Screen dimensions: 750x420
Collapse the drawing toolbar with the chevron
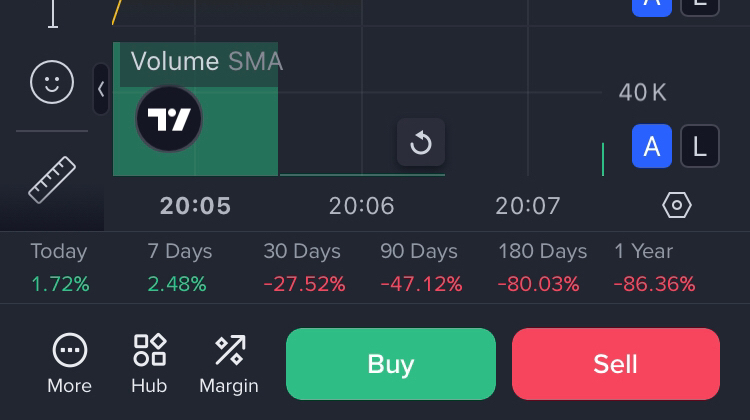(x=101, y=90)
